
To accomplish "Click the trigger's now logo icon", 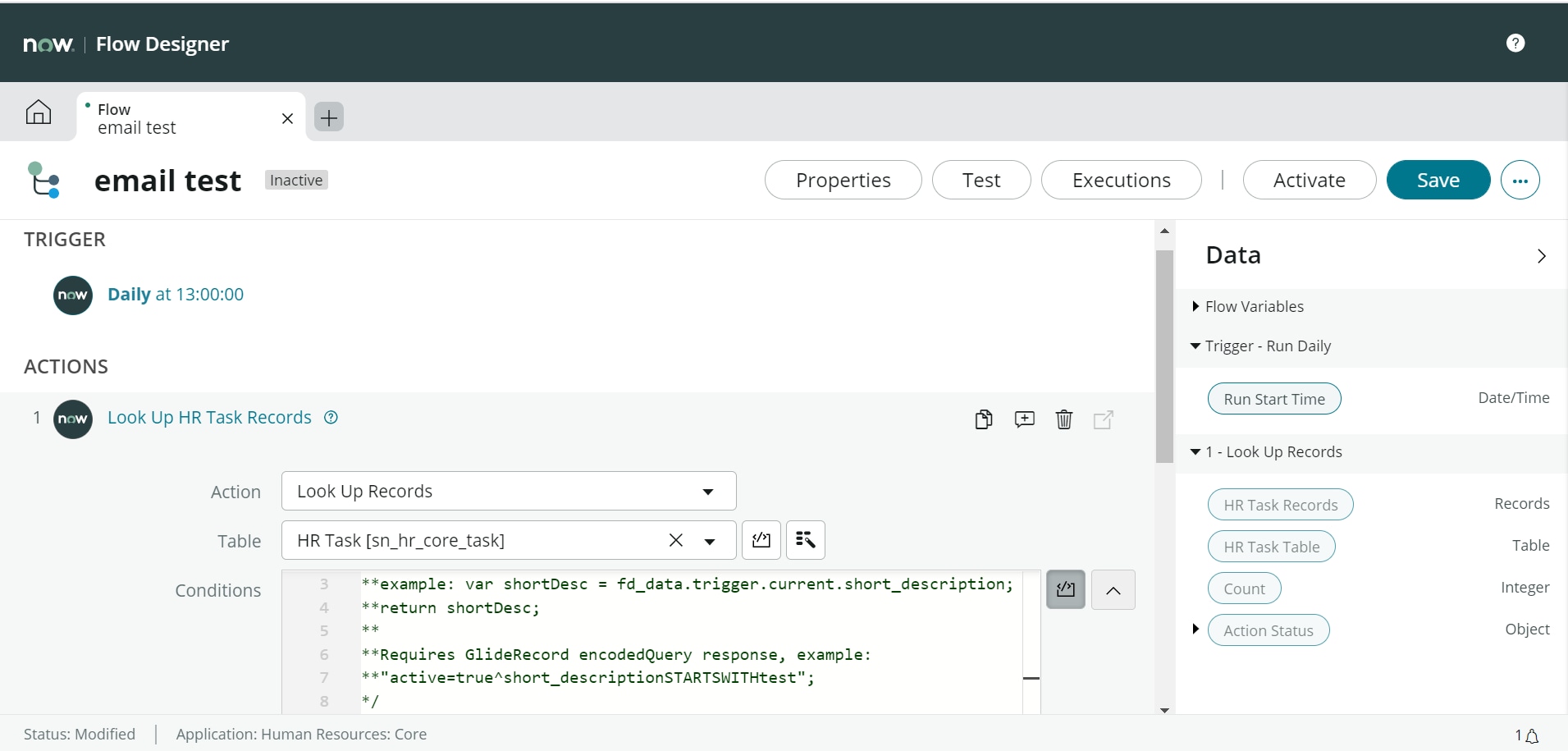I will 73,295.
